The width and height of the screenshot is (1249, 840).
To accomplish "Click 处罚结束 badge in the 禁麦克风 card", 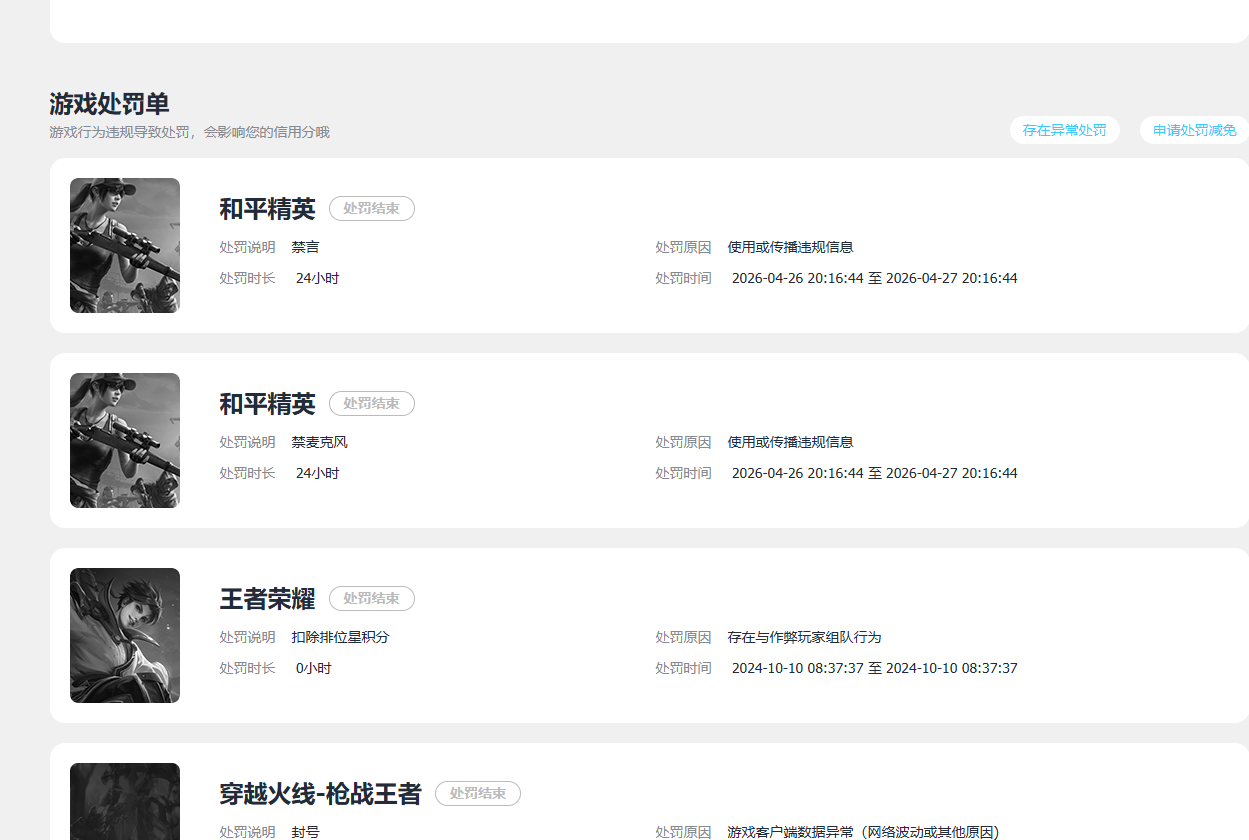I will click(372, 403).
